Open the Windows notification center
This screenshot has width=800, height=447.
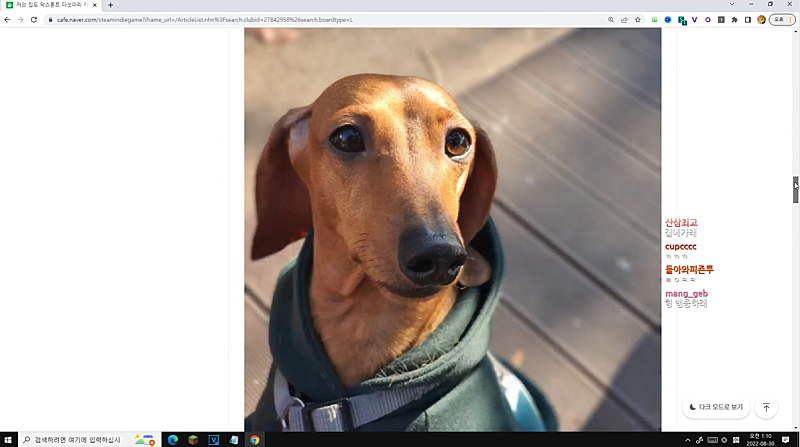pos(786,440)
